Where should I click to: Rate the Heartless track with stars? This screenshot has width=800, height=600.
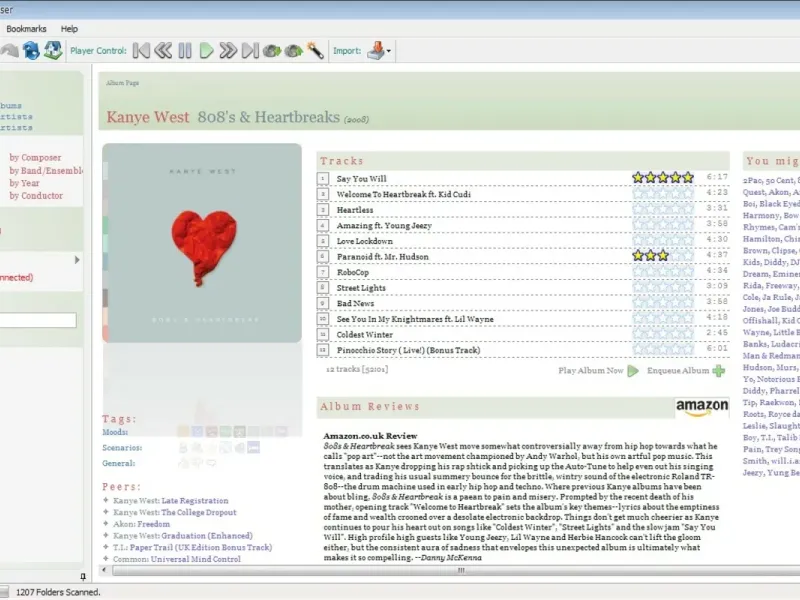coord(663,209)
